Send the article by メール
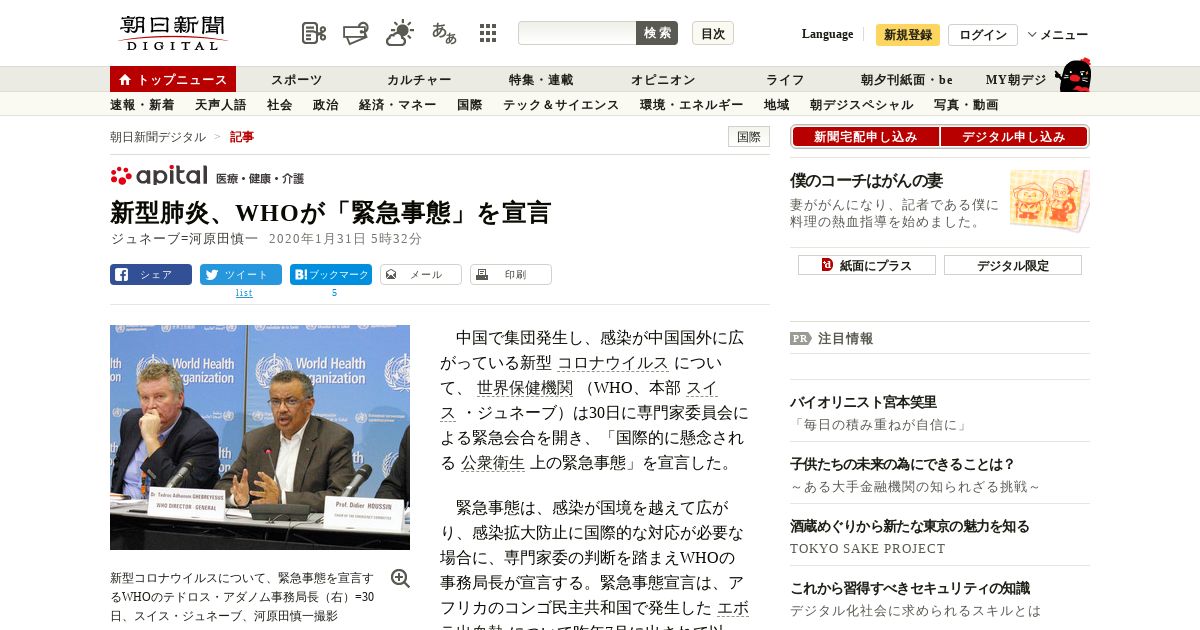 tap(421, 274)
